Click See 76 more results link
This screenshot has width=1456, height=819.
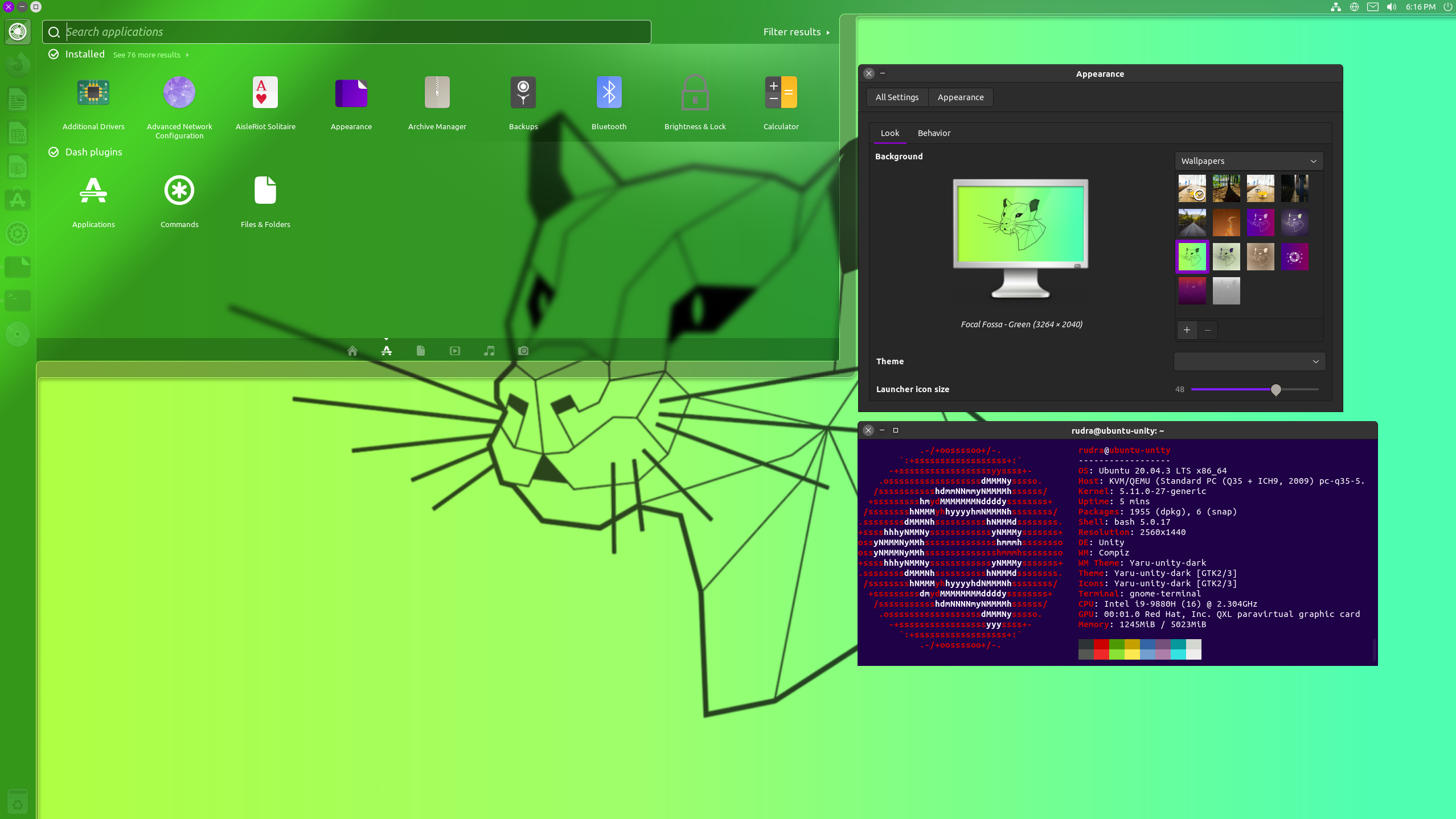(147, 55)
